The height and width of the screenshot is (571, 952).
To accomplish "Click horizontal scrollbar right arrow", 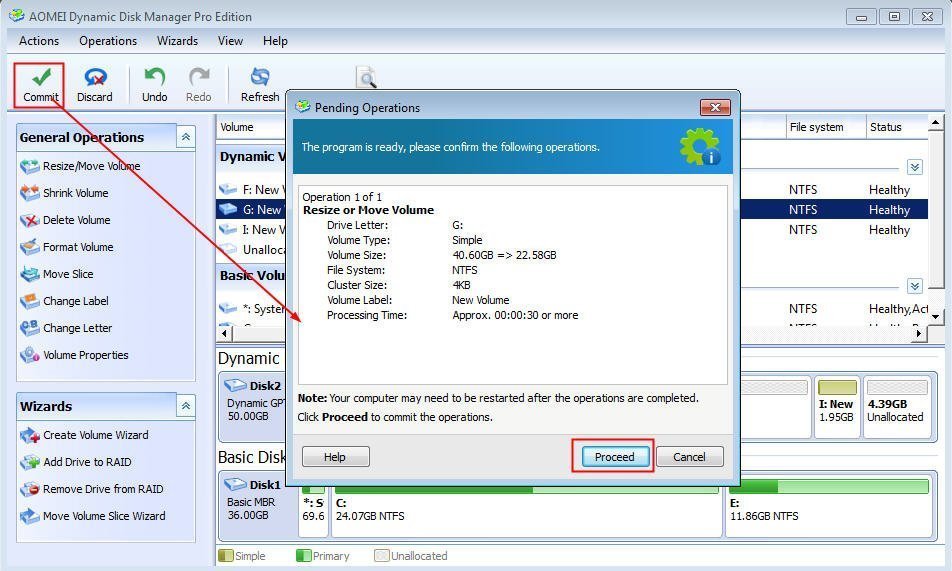I will (x=919, y=333).
